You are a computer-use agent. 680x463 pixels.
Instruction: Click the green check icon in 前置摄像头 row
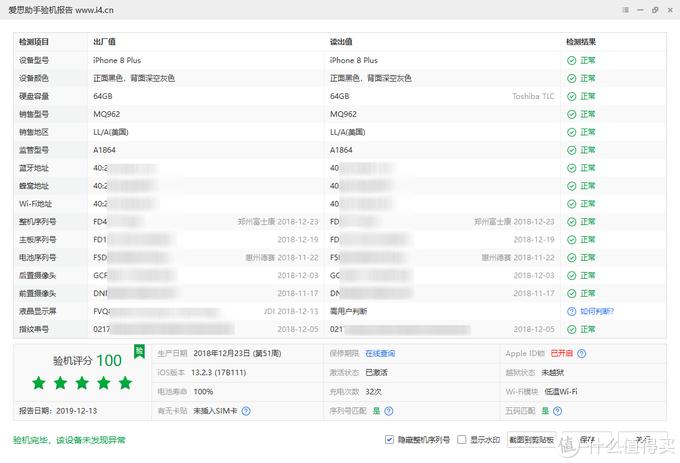pos(572,293)
